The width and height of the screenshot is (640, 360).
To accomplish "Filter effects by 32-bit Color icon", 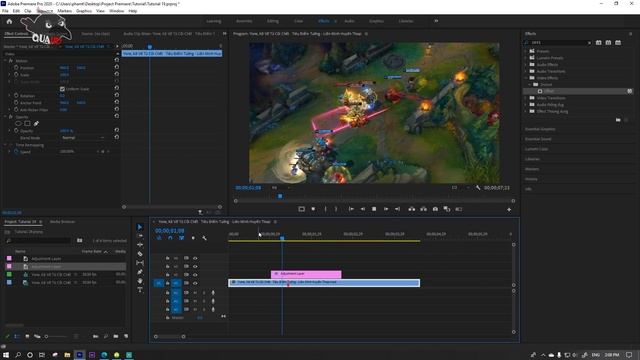I will (x=608, y=42).
